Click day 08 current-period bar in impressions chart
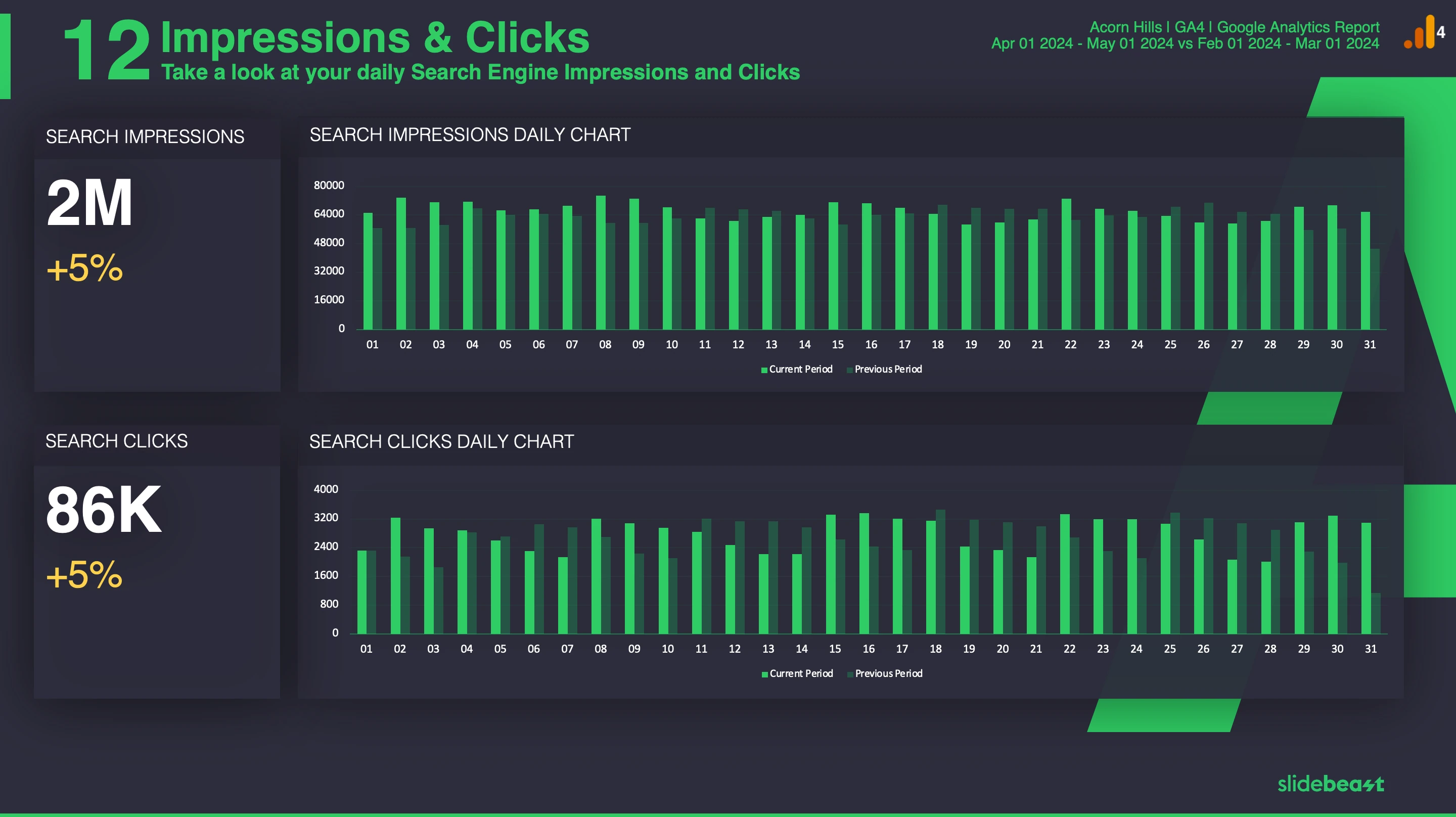1456x817 pixels. tap(601, 262)
